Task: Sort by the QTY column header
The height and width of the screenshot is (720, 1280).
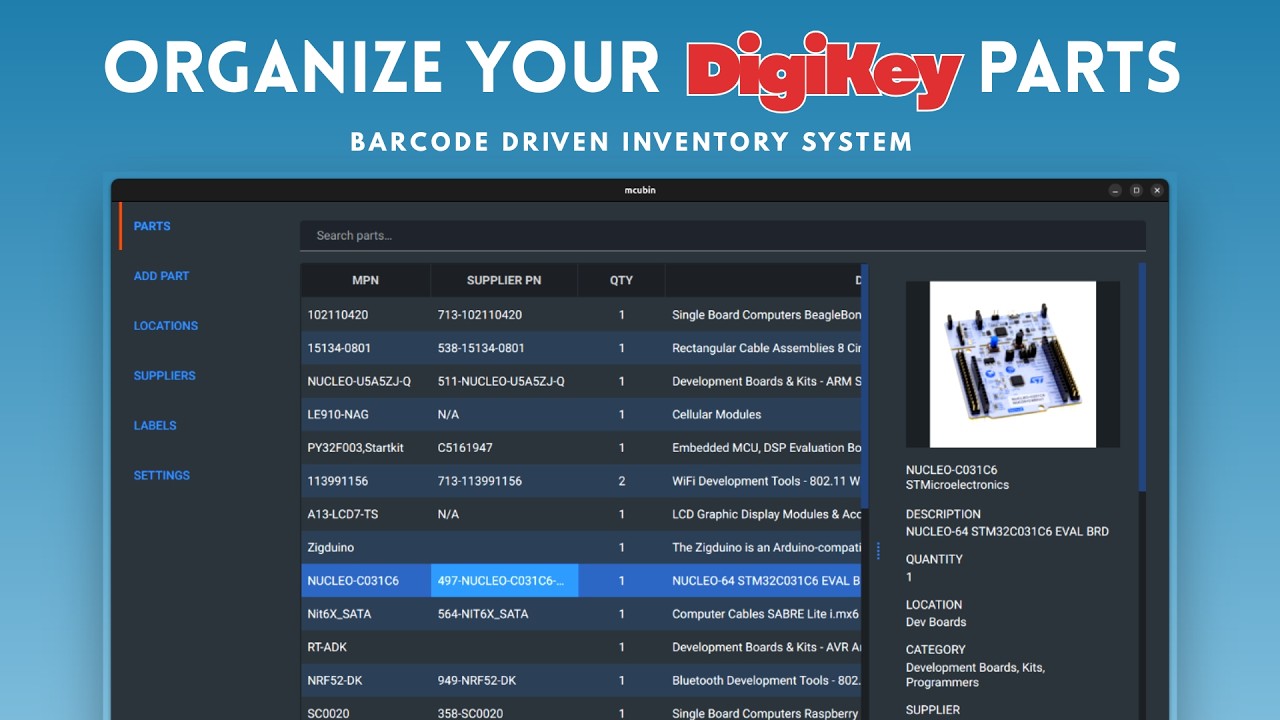Action: coord(621,280)
